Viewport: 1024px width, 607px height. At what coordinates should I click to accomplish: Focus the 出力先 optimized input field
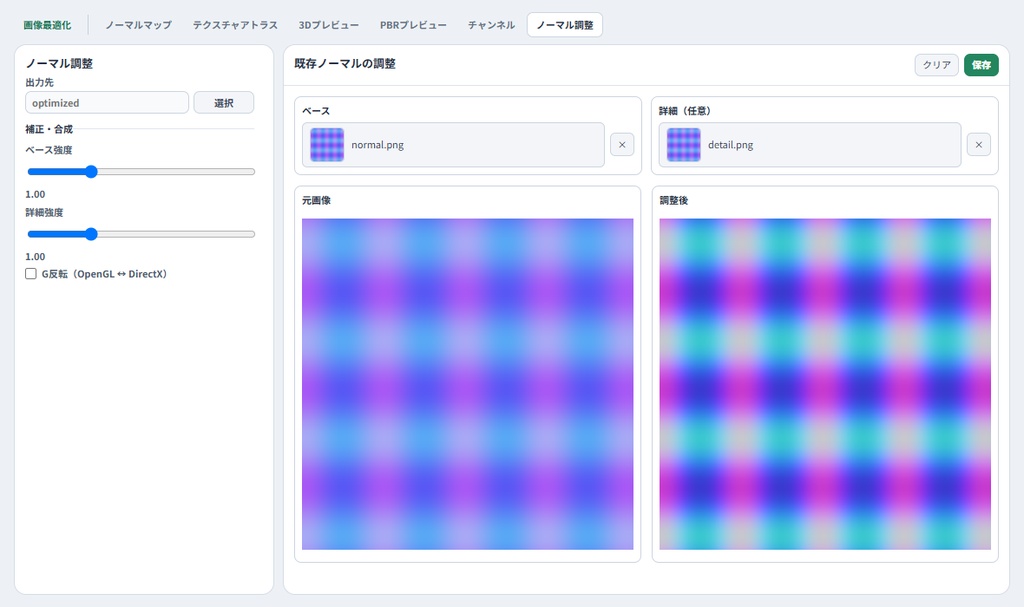tap(107, 103)
